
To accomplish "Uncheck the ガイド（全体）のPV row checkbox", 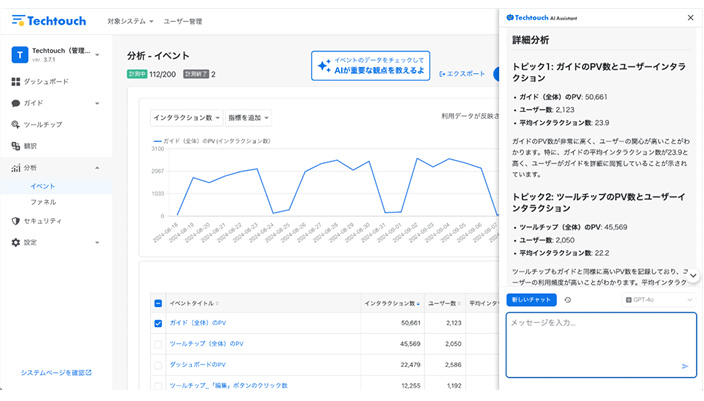I will [158, 323].
